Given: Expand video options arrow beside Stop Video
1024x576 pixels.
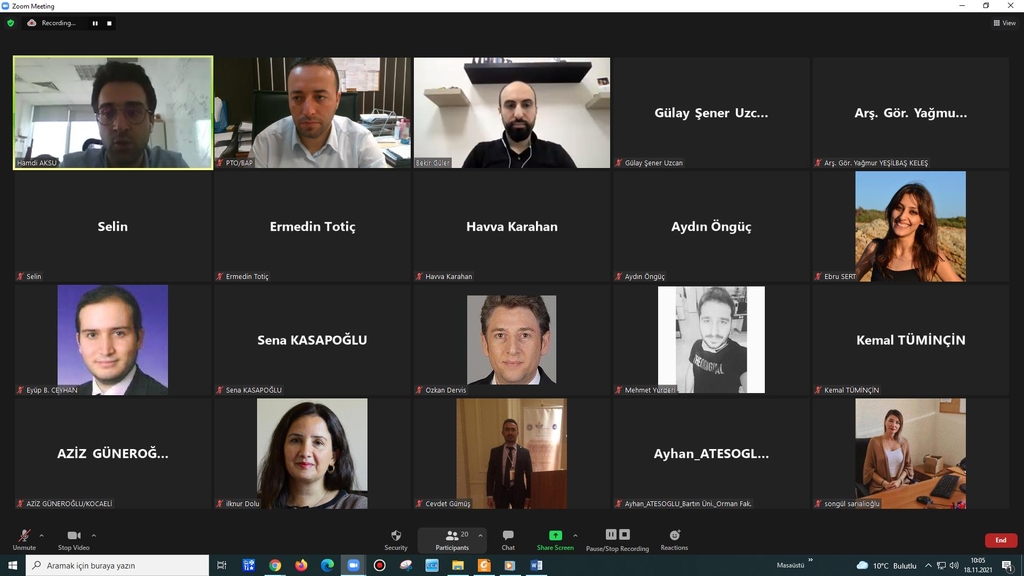Looking at the screenshot, I should 94,535.
